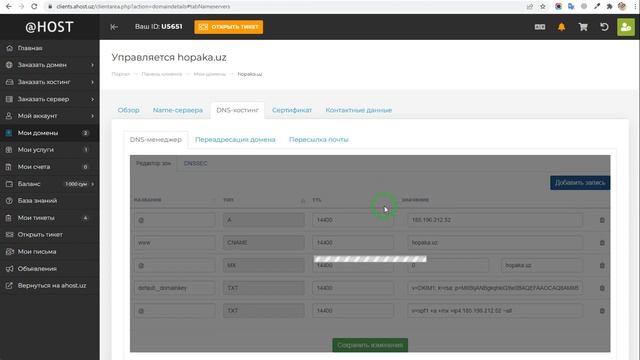Click the @HOST logo
The width and height of the screenshot is (640, 360).
pos(49,27)
